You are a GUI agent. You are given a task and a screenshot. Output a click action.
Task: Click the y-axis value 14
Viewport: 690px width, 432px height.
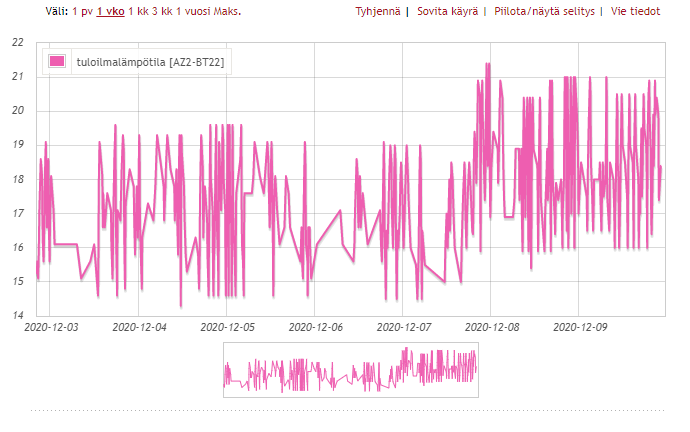pos(18,315)
